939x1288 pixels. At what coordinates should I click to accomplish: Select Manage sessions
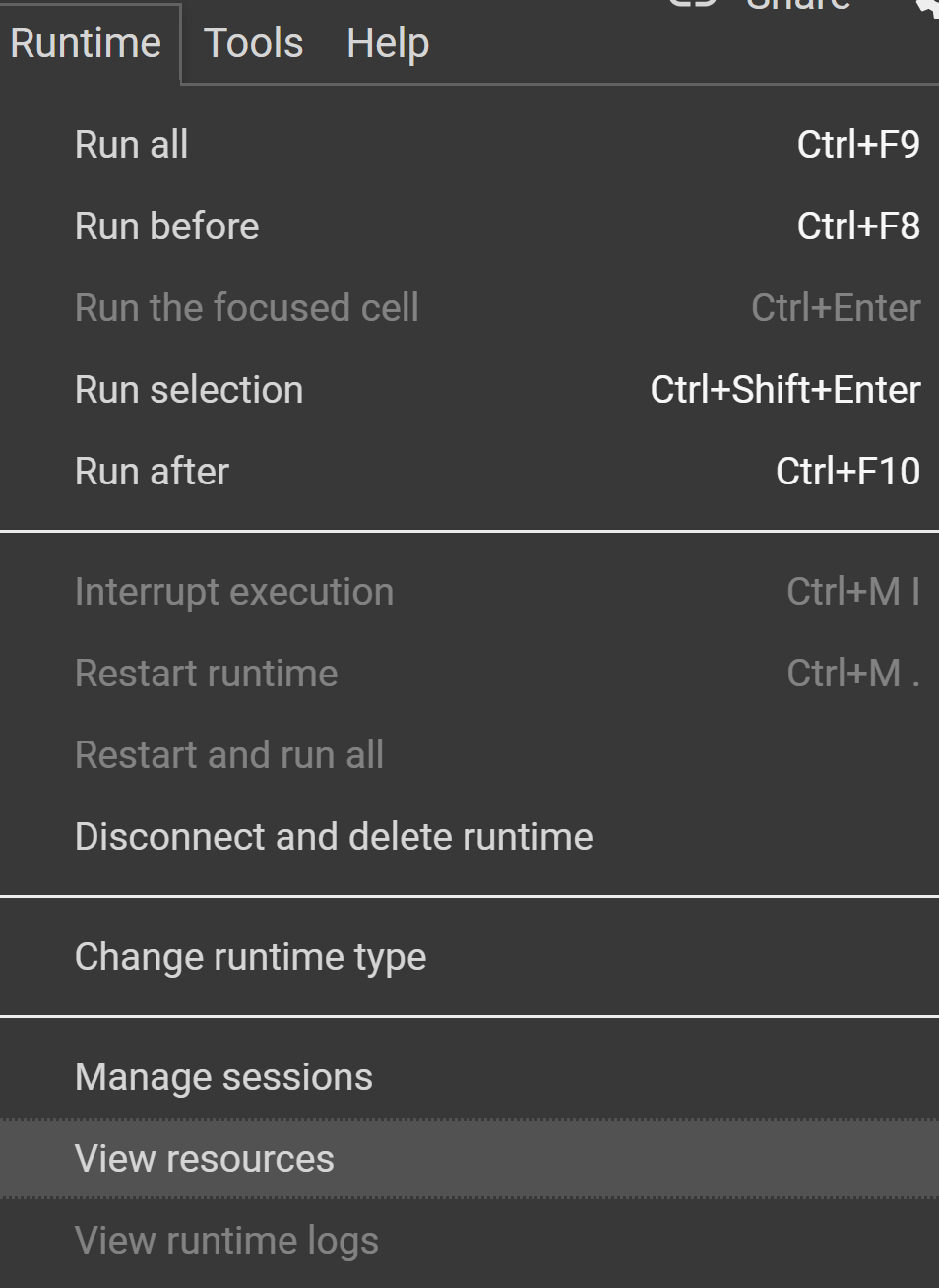(223, 1076)
